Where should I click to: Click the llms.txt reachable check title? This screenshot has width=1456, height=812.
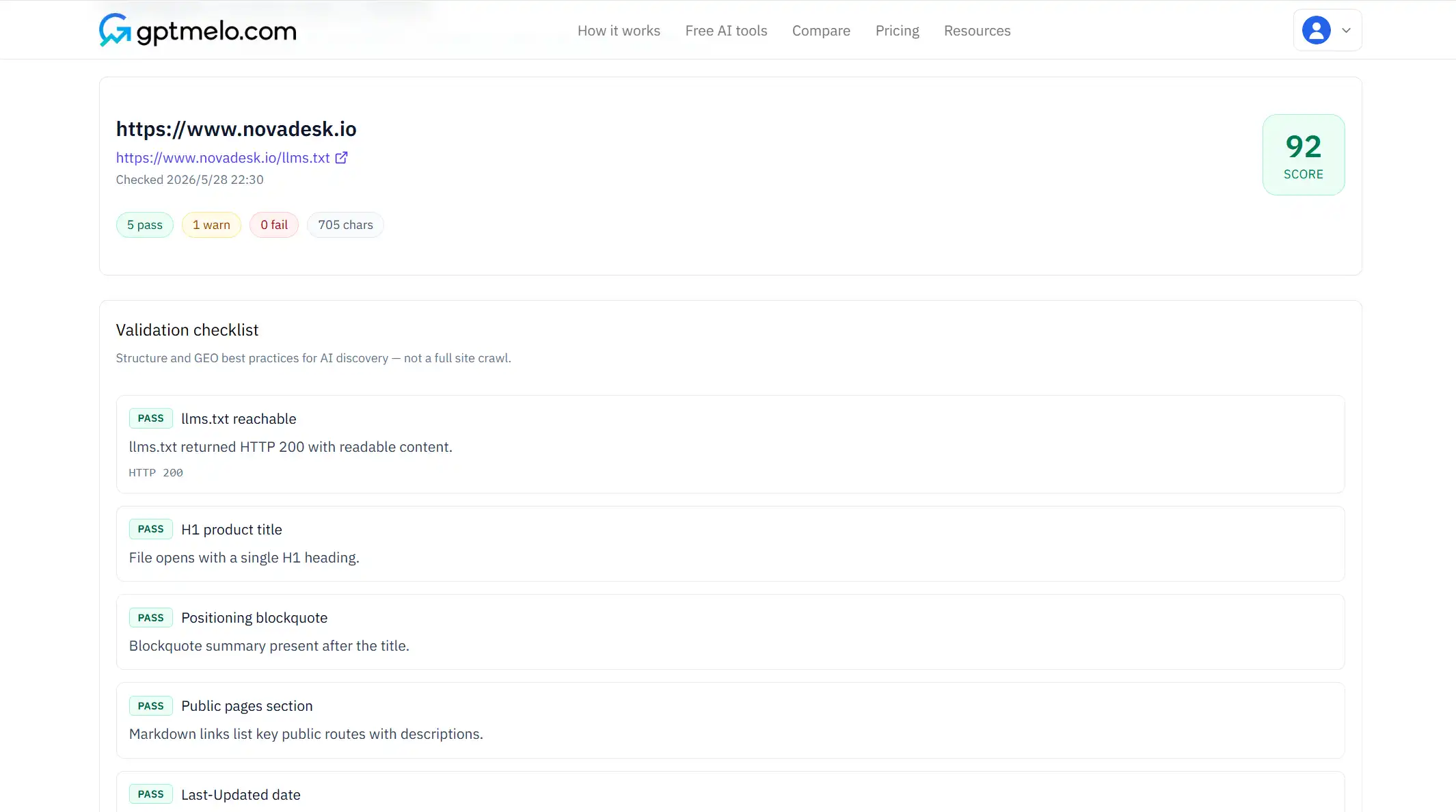point(239,419)
